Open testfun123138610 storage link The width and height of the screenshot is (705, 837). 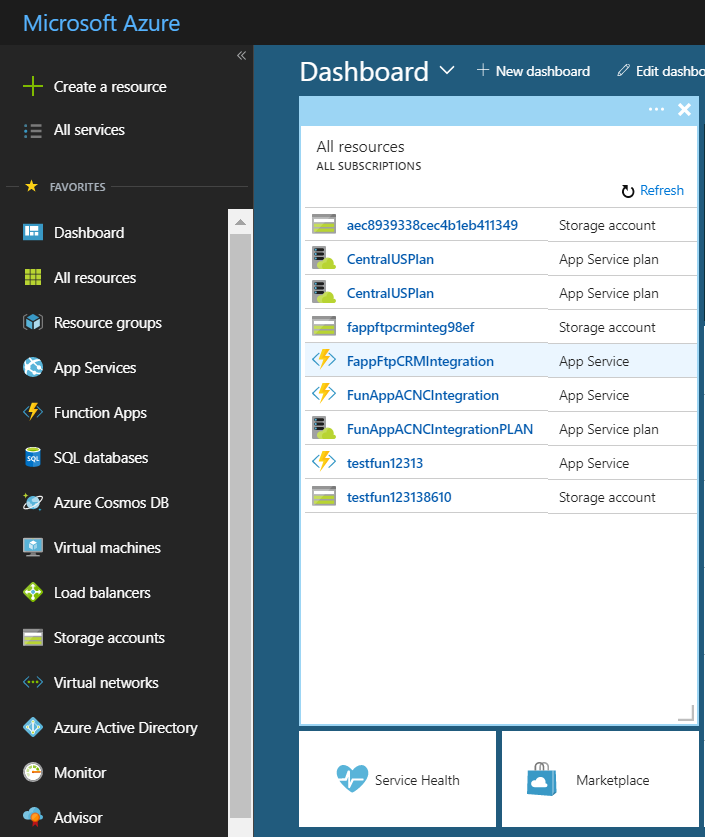pos(399,498)
